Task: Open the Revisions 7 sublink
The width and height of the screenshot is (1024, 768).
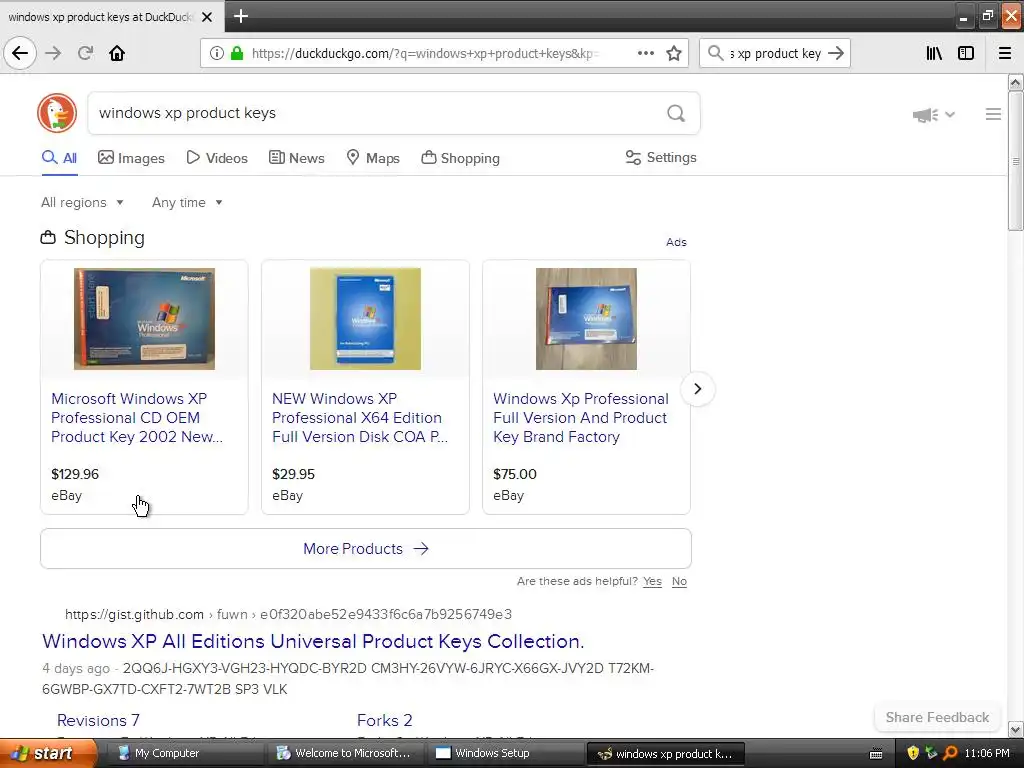Action: 98,720
